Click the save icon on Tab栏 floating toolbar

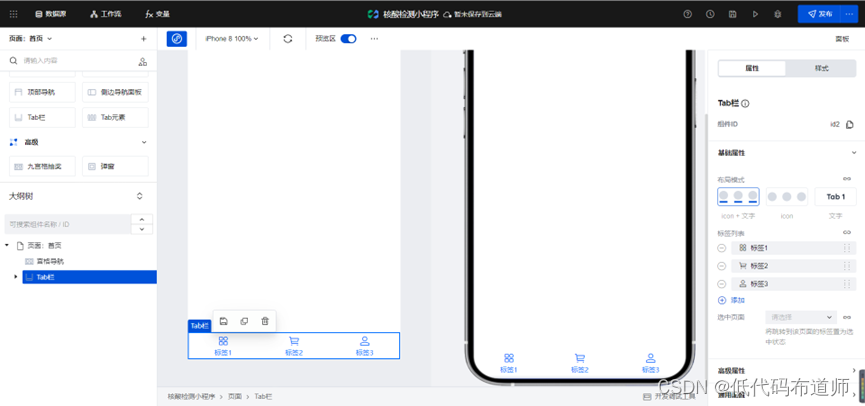pyautogui.click(x=223, y=321)
